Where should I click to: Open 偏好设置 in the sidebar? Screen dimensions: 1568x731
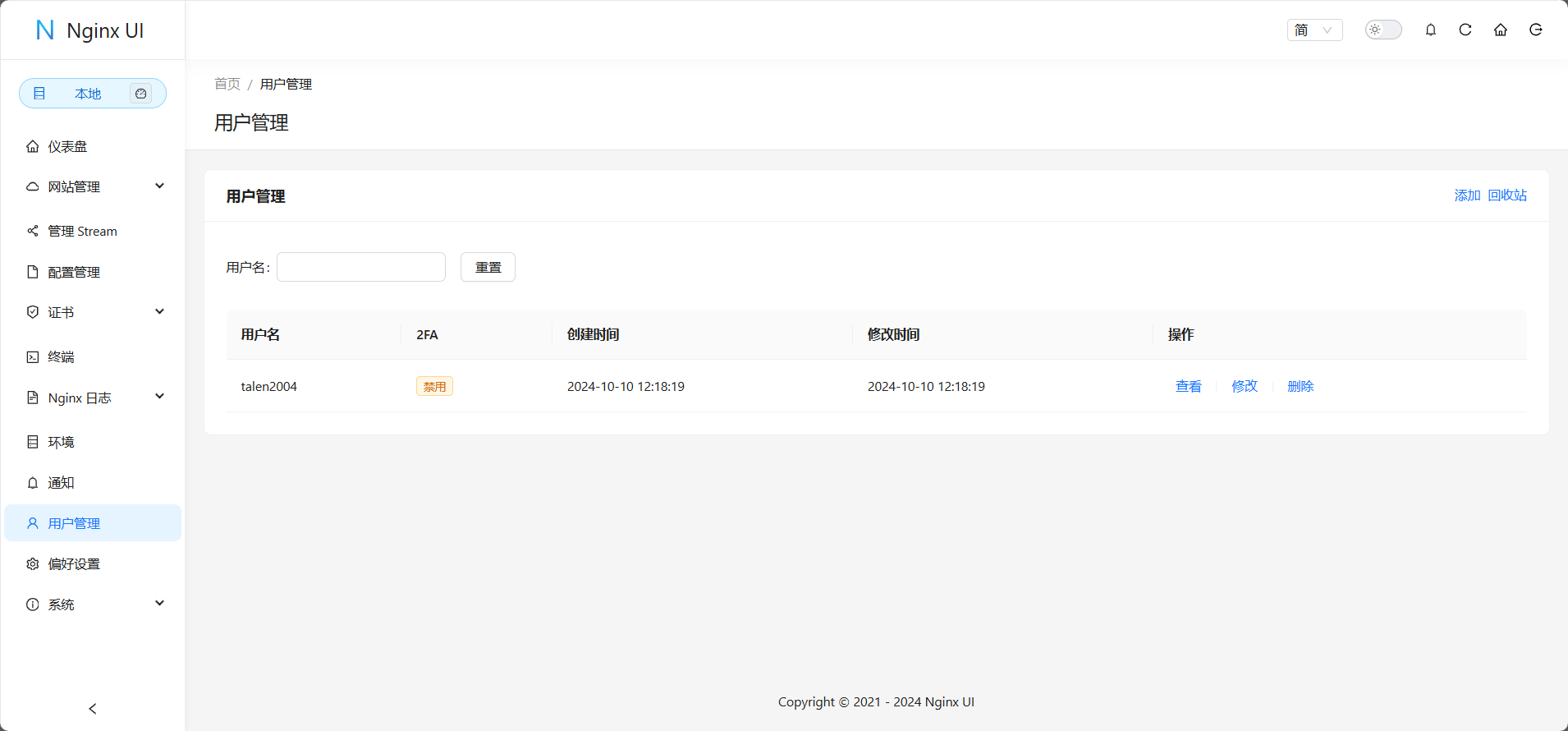point(74,563)
